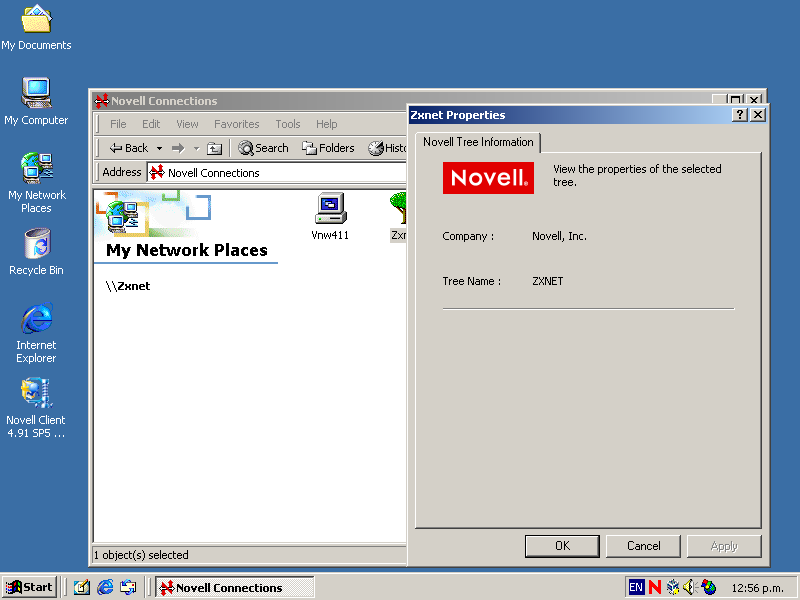Open the Edit menu
The height and width of the screenshot is (600, 800).
(151, 124)
